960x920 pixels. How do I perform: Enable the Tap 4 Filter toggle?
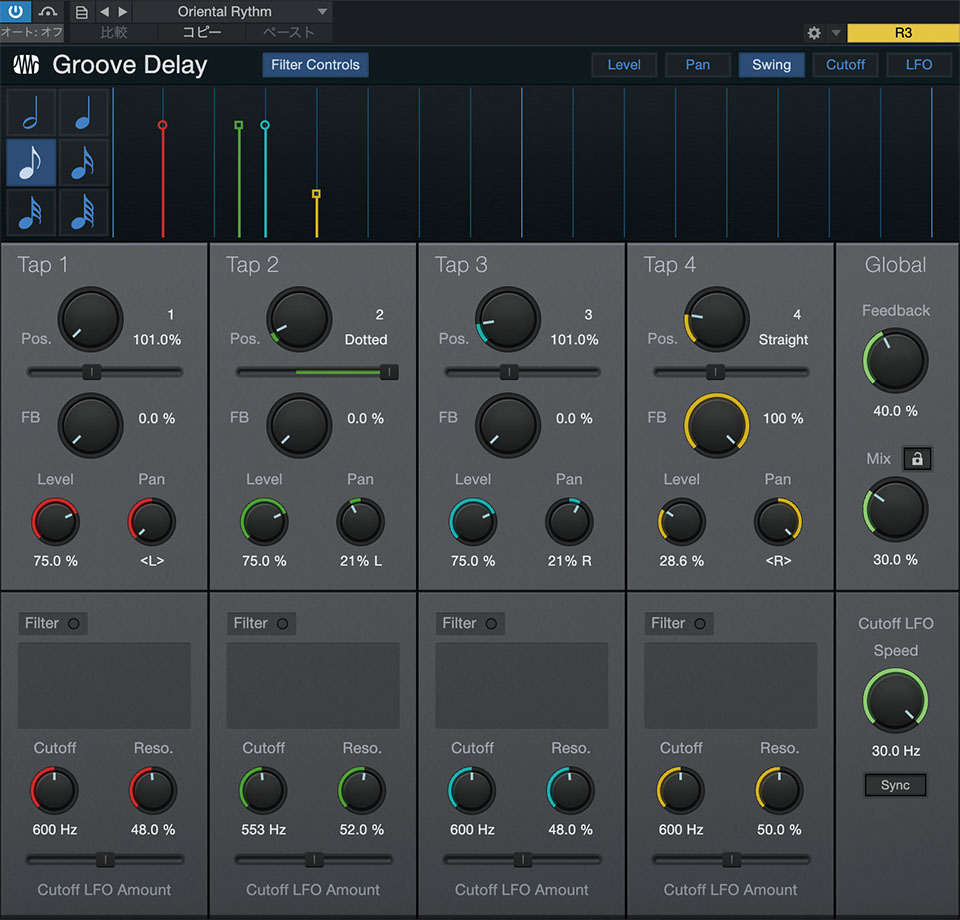pyautogui.click(x=679, y=624)
